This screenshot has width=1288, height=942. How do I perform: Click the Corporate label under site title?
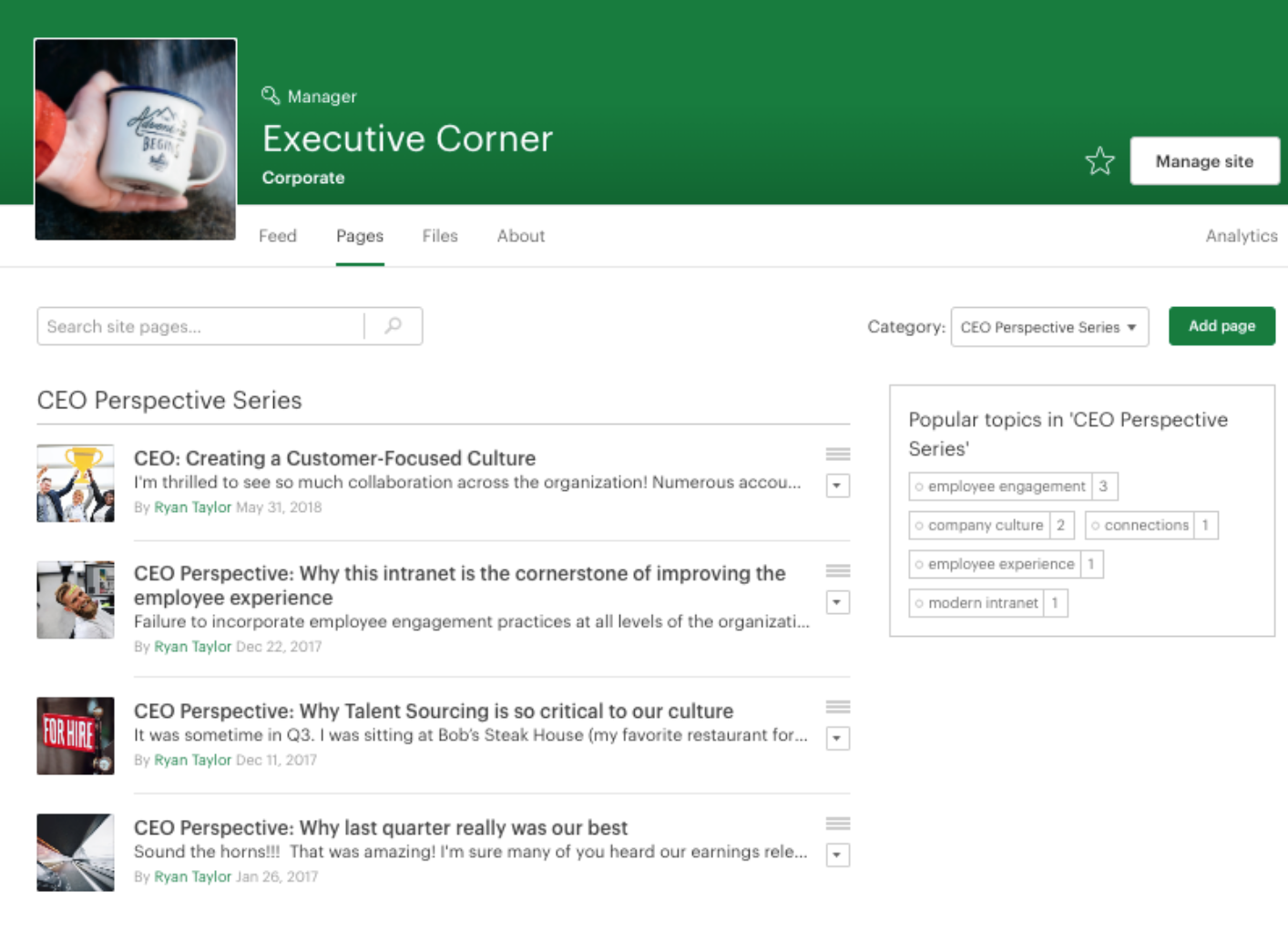[x=303, y=178]
